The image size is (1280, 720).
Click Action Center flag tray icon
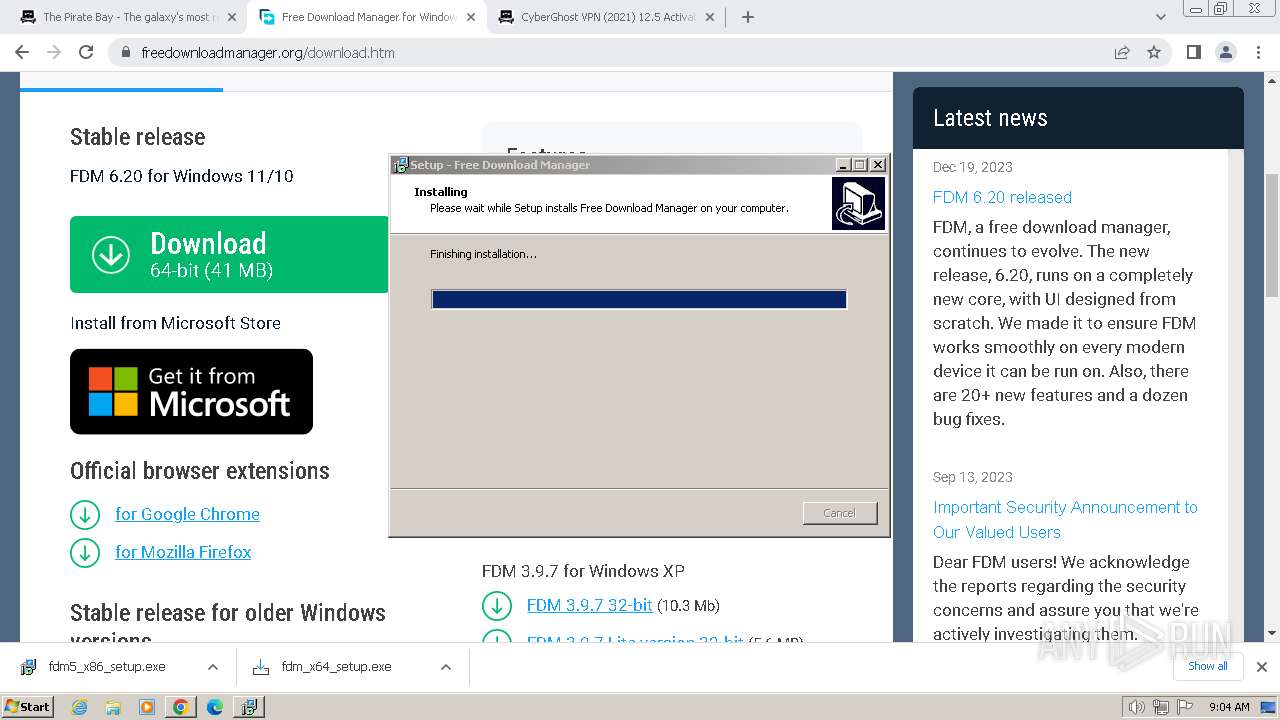coord(1185,707)
